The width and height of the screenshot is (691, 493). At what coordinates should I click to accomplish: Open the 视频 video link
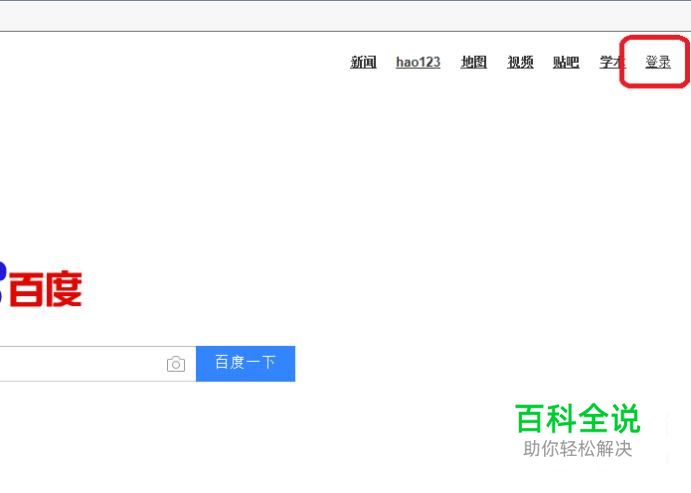click(x=520, y=62)
